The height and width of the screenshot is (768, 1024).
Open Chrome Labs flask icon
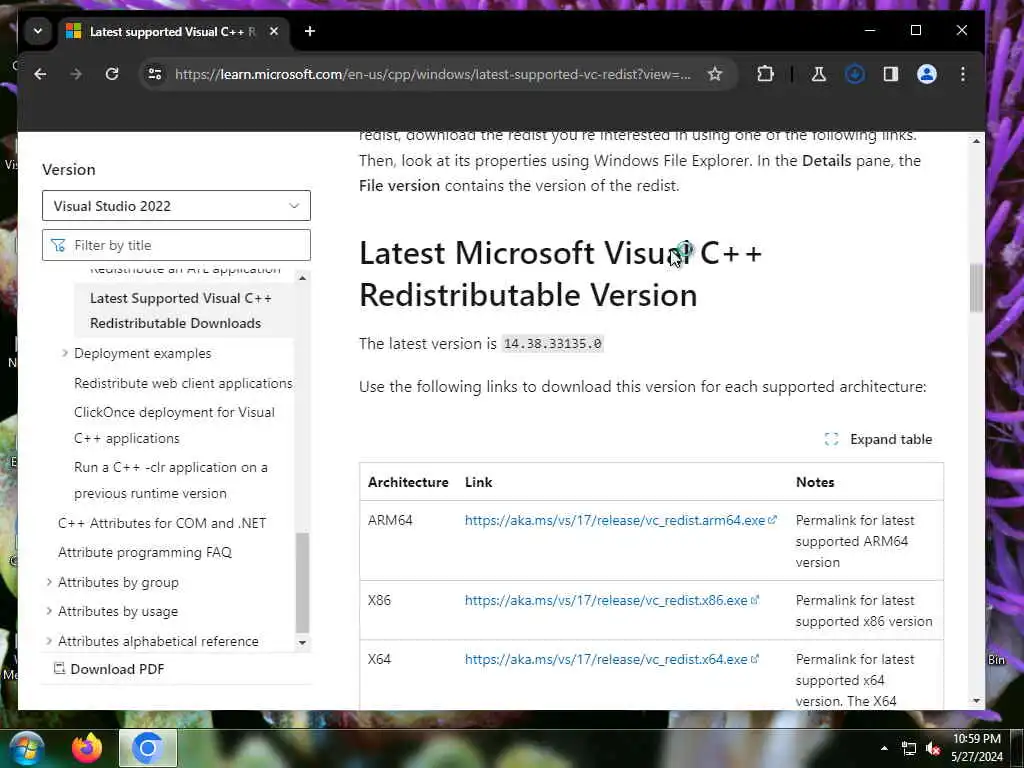[x=818, y=74]
